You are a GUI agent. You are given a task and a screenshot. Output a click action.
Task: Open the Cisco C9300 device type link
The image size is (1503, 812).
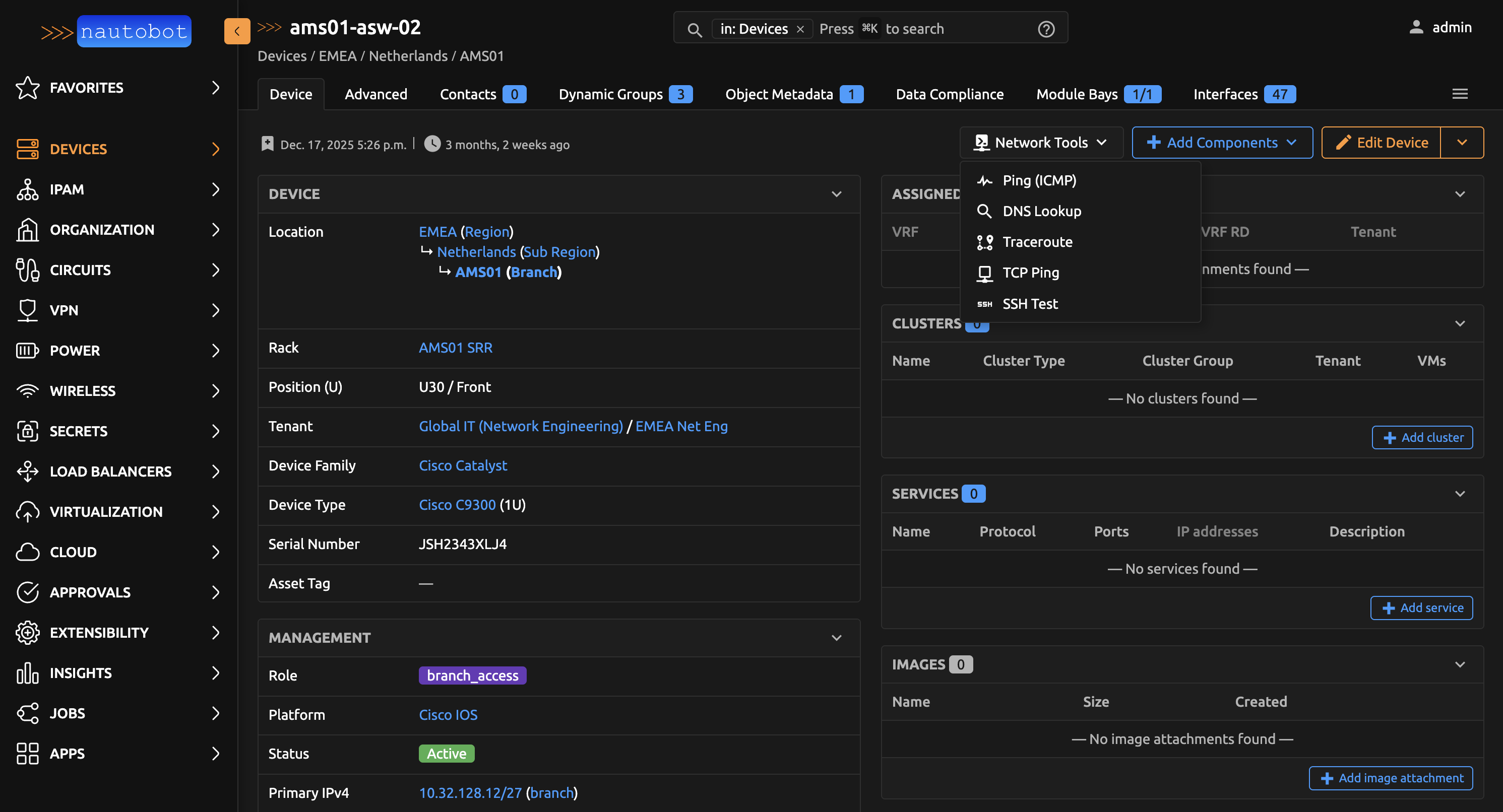pyautogui.click(x=457, y=505)
